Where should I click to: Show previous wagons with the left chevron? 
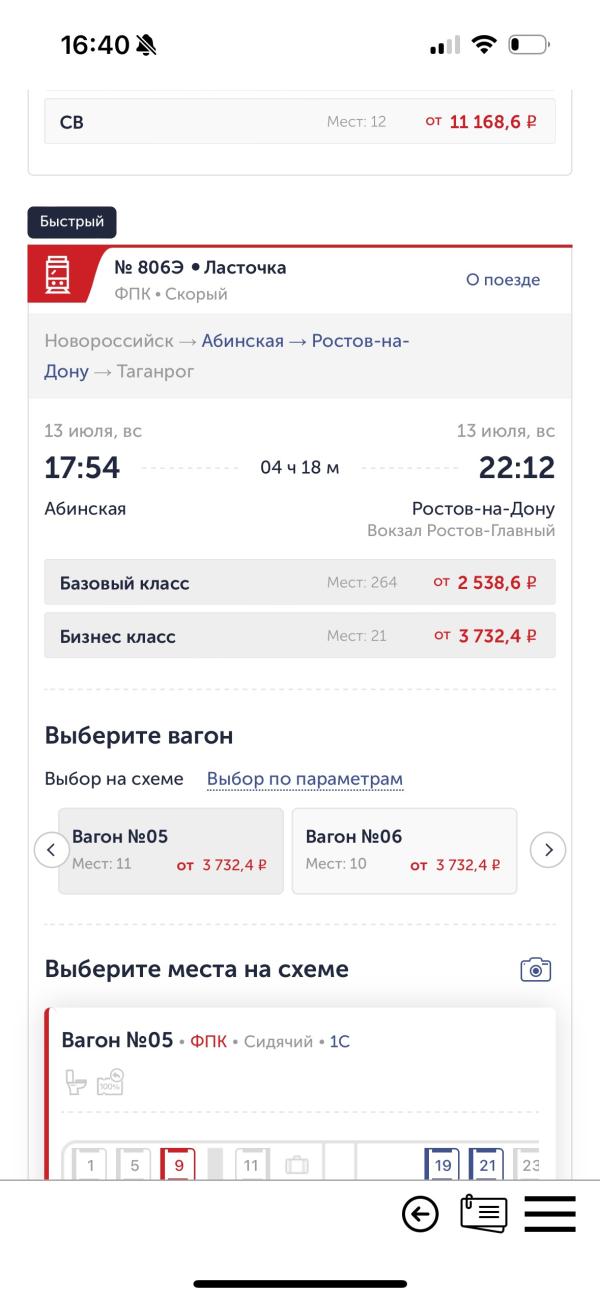pyautogui.click(x=51, y=851)
